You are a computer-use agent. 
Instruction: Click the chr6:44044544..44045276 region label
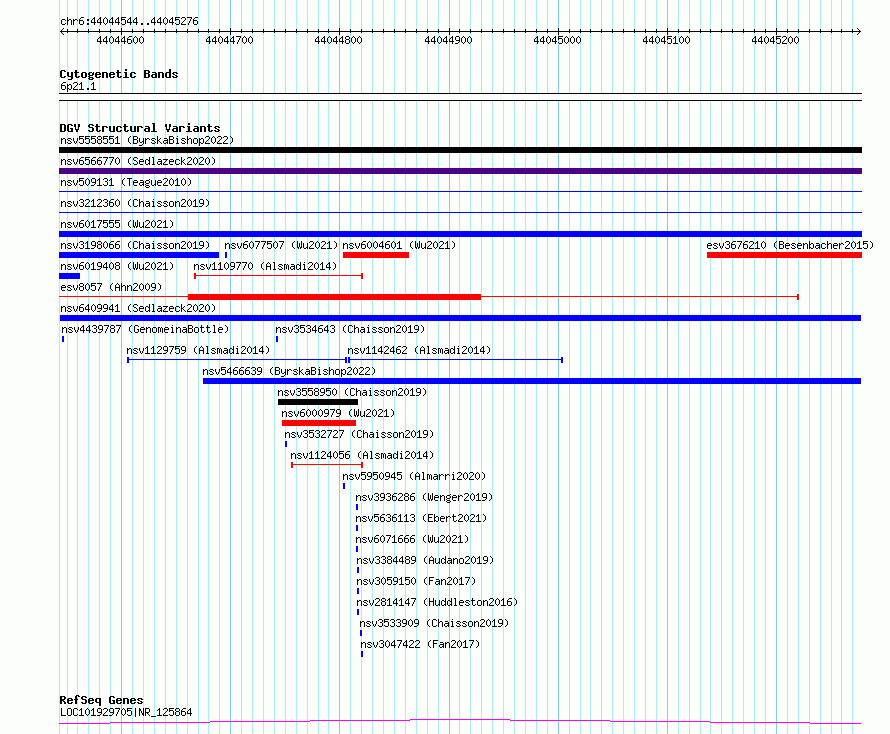point(129,21)
